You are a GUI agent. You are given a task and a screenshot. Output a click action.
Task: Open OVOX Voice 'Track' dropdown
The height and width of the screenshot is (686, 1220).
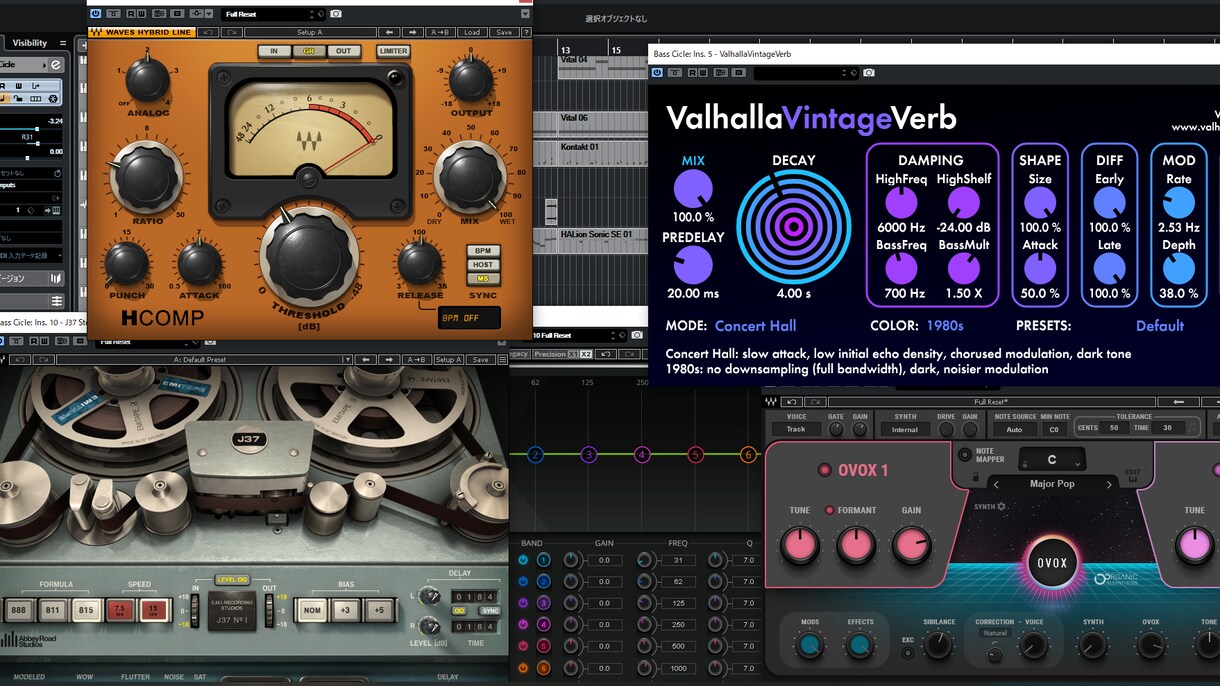click(x=796, y=429)
